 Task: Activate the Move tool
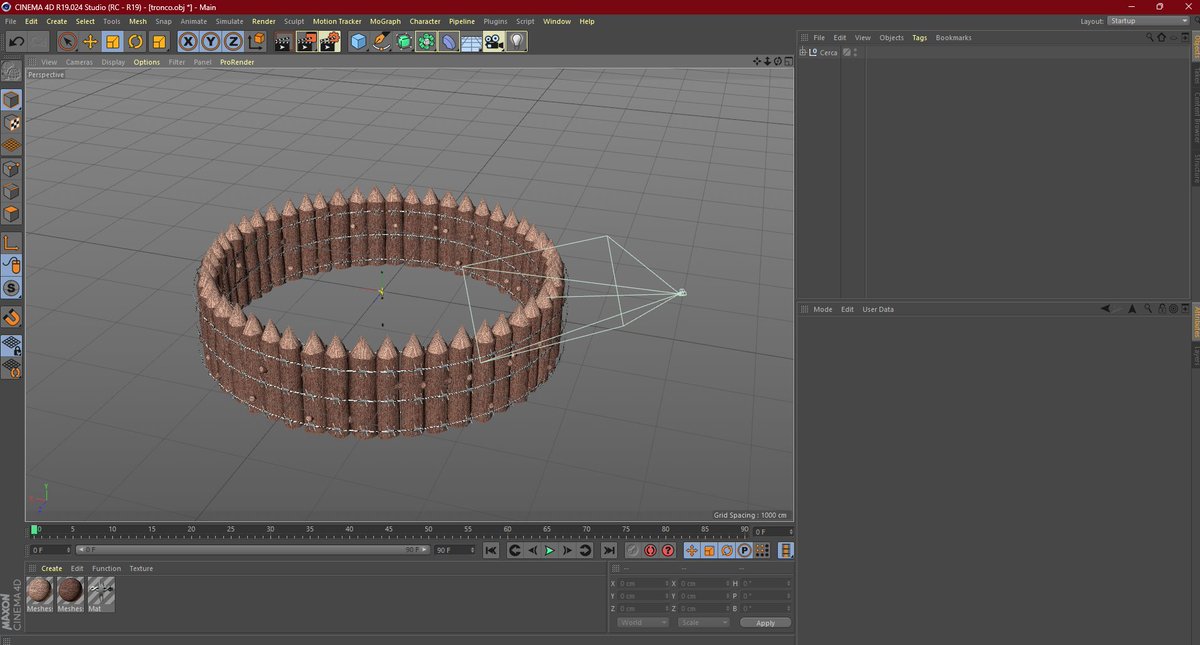[90, 42]
